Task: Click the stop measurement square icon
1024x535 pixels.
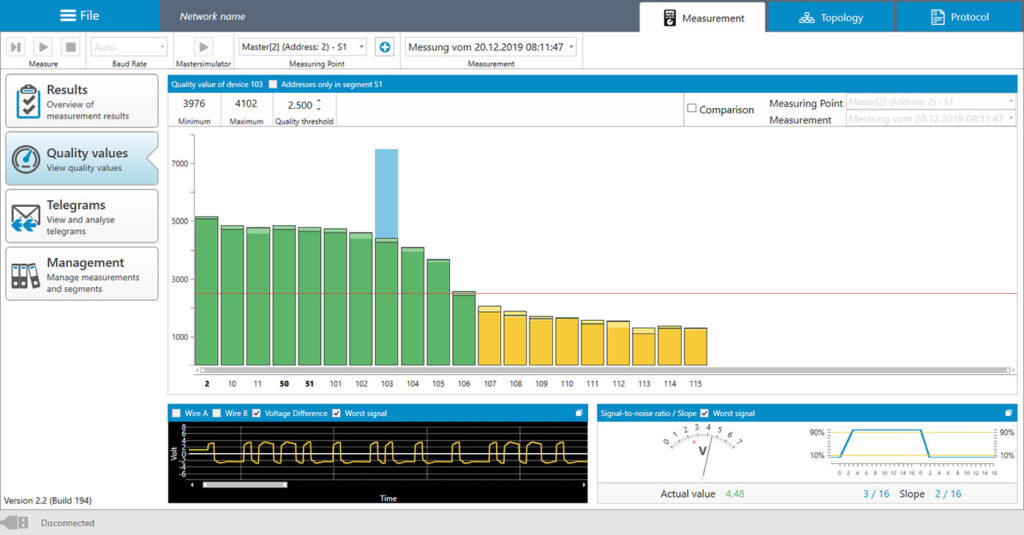Action: tap(70, 47)
